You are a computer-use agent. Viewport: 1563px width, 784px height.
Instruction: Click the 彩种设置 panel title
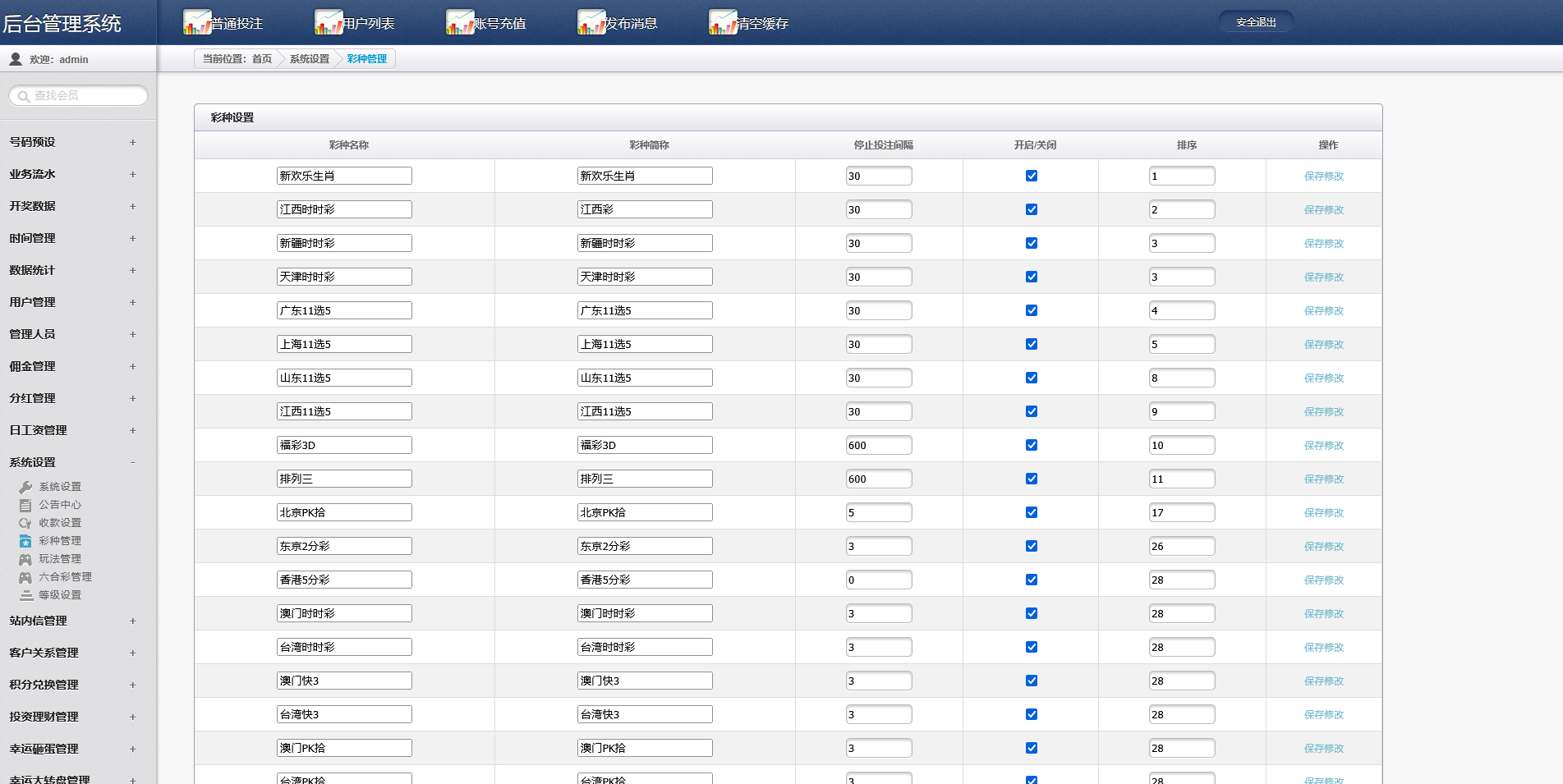pyautogui.click(x=232, y=117)
